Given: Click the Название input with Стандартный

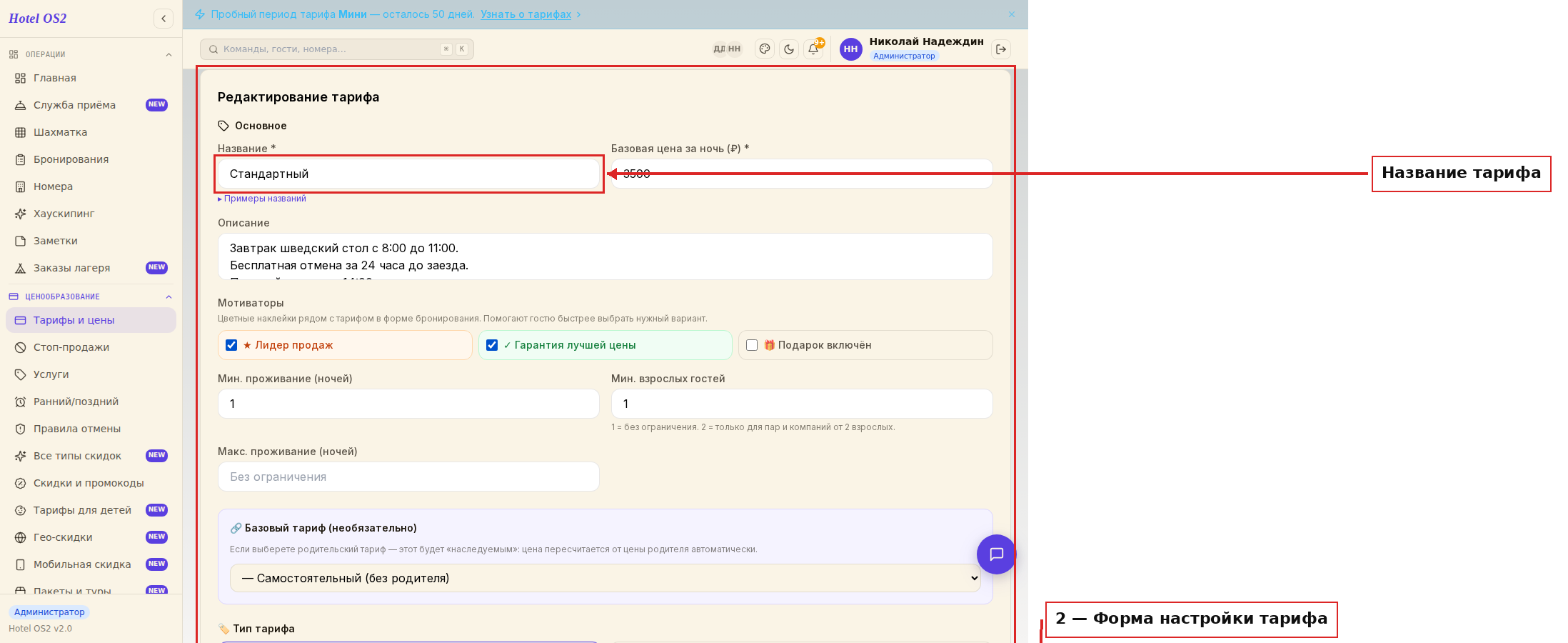Looking at the screenshot, I should point(408,174).
